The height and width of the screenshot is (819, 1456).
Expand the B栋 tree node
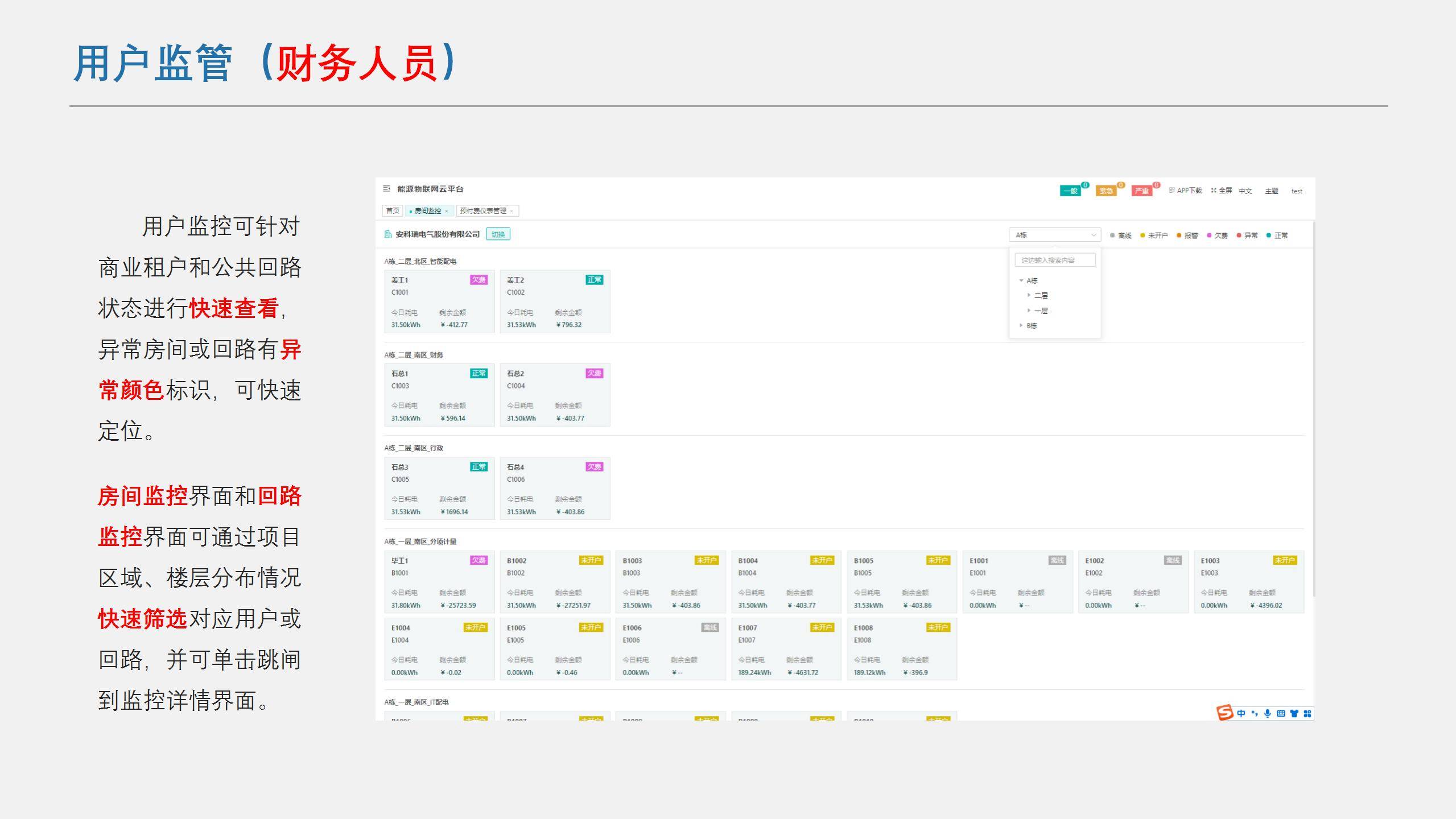click(x=1021, y=325)
